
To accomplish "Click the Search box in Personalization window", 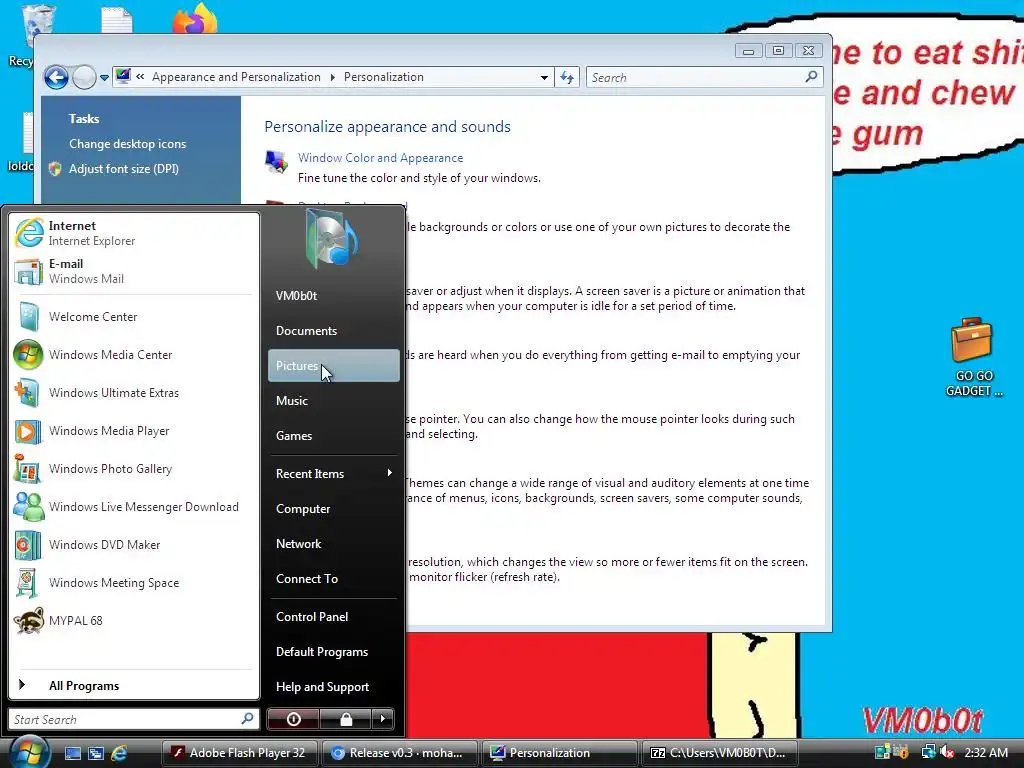I will coord(704,78).
